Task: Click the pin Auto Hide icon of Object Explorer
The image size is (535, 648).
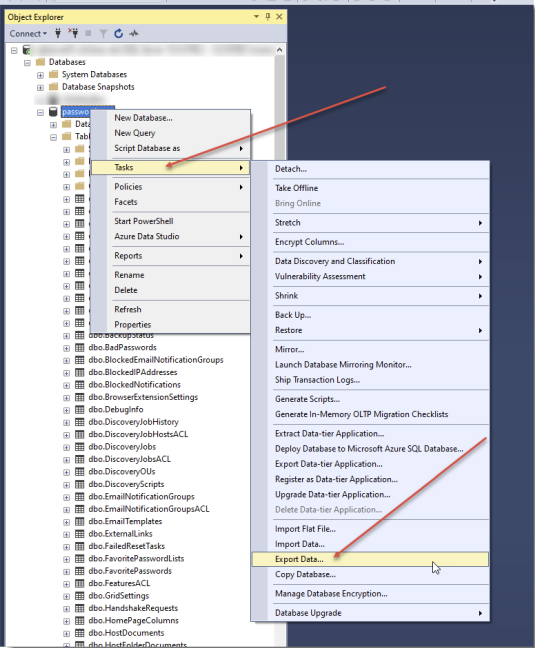Action: (x=268, y=17)
